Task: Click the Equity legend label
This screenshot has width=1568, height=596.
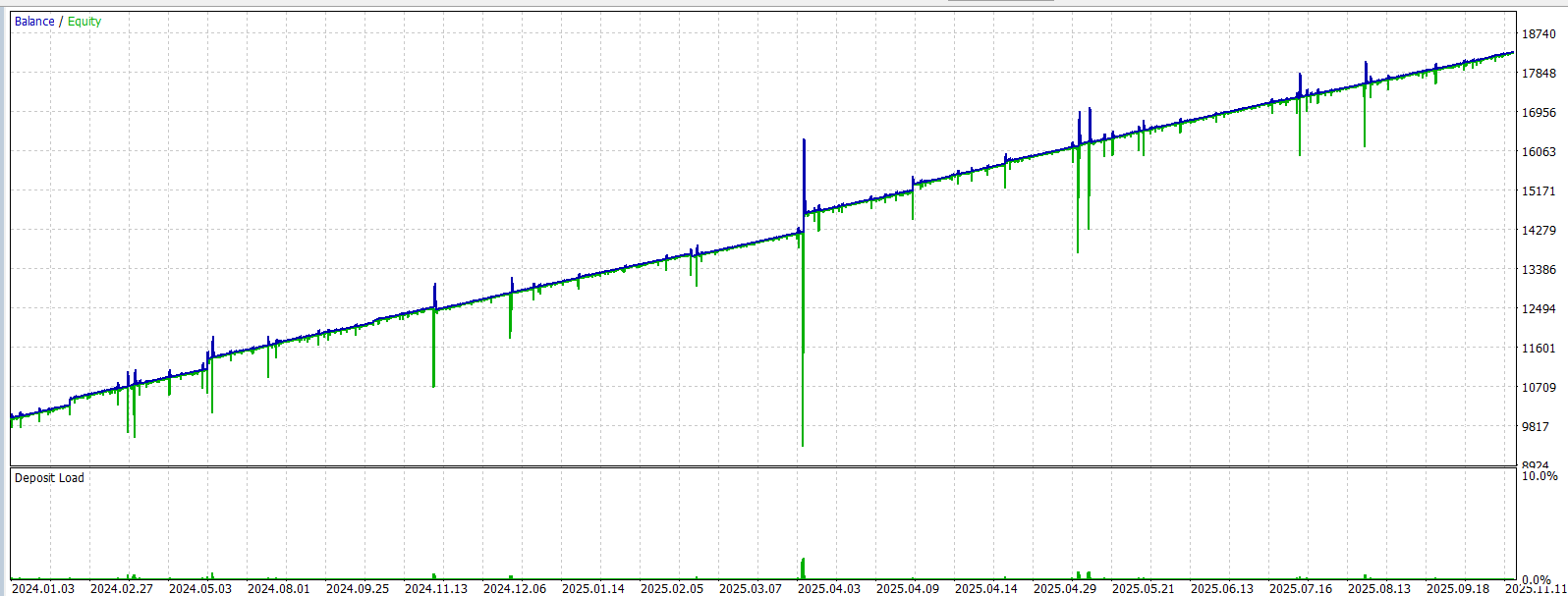Action: (x=84, y=22)
